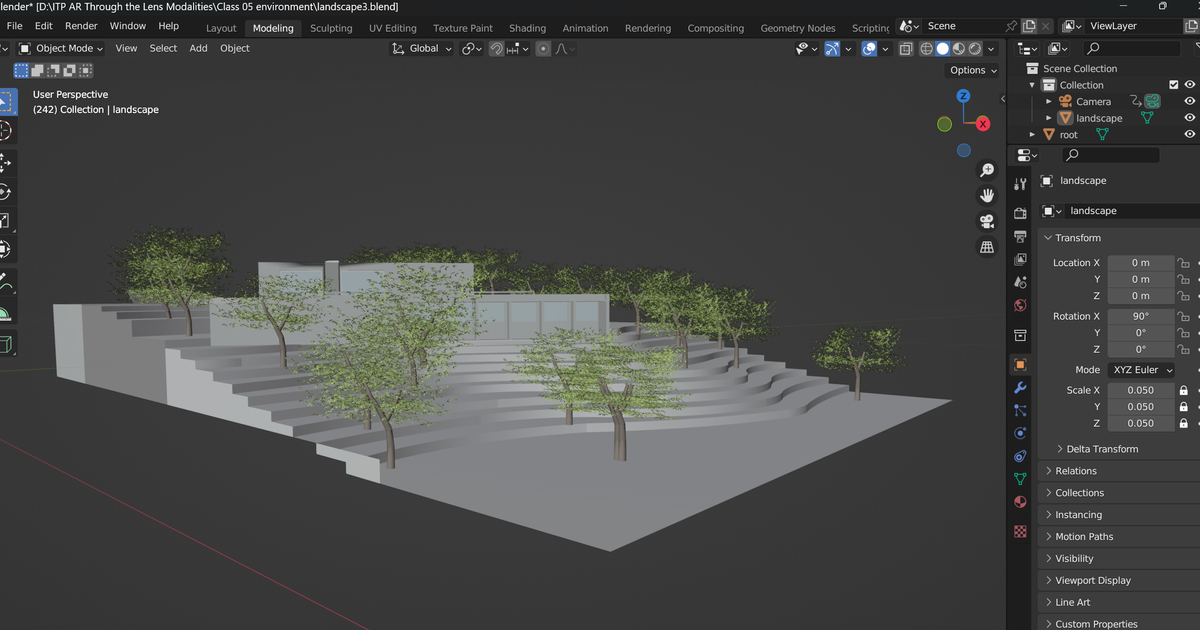
Task: Open the Modifiers wrench properties tab
Action: point(1020,388)
